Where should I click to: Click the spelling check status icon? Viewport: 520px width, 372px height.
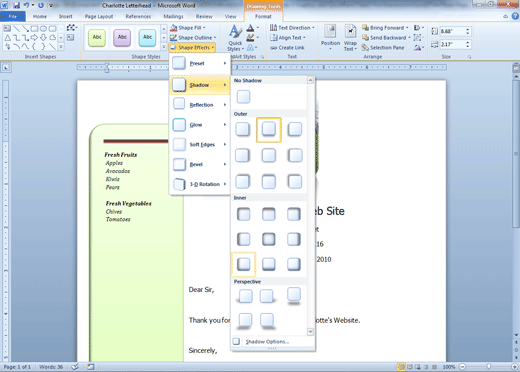click(x=75, y=367)
